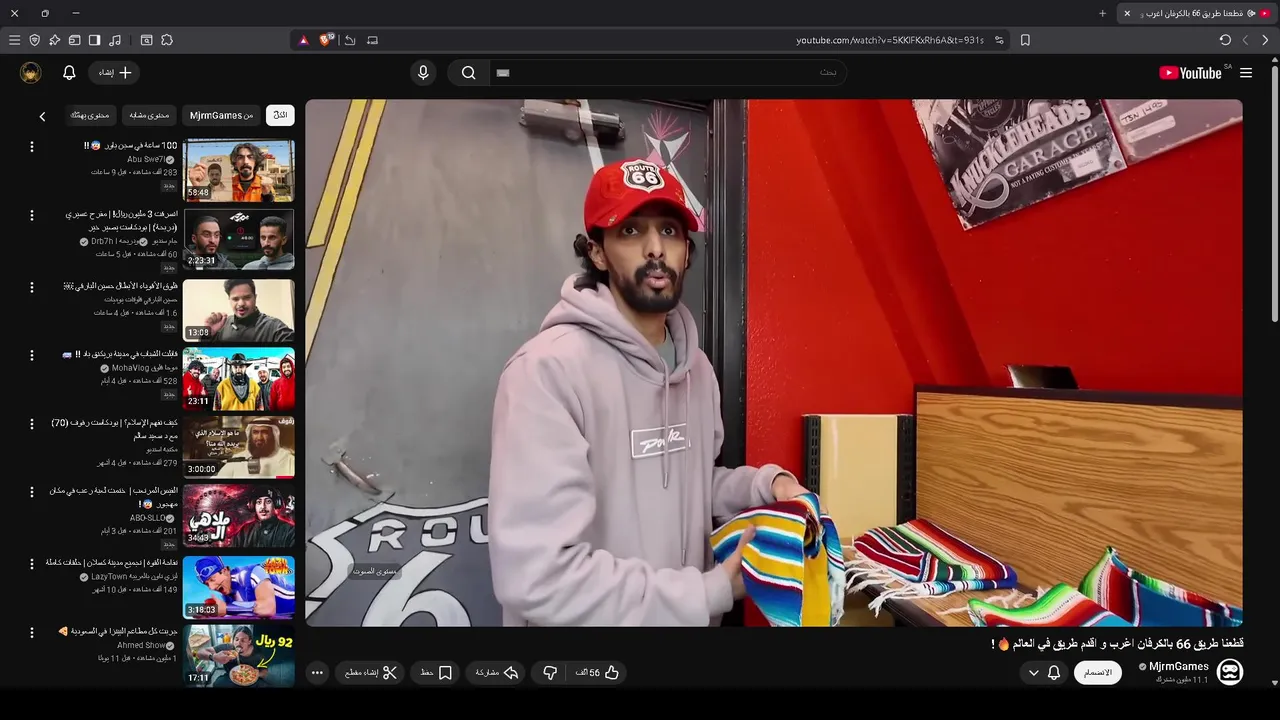Click the create (إنشاء) button
The image size is (1280, 720).
click(x=115, y=73)
